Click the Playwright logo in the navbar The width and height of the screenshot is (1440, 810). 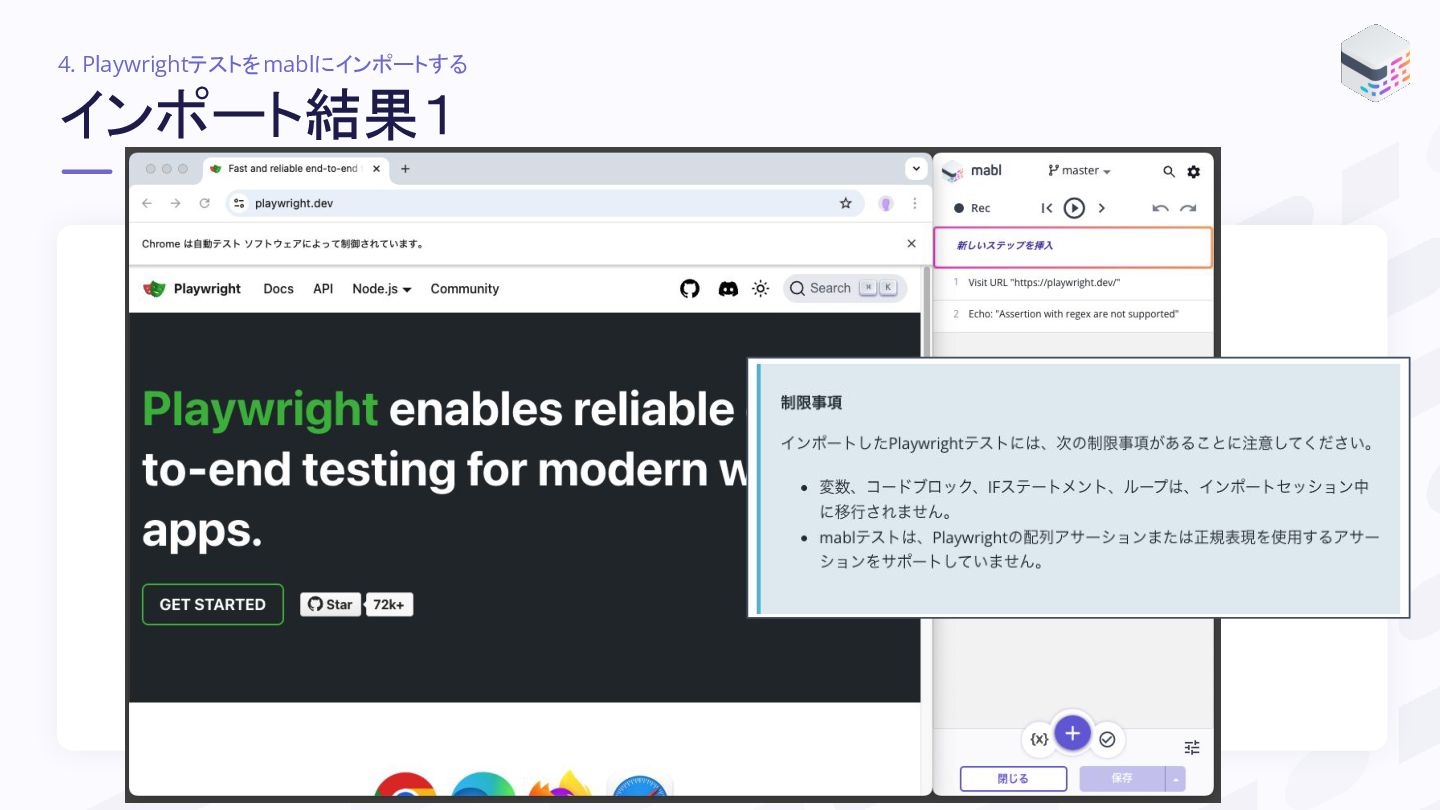[x=192, y=289]
